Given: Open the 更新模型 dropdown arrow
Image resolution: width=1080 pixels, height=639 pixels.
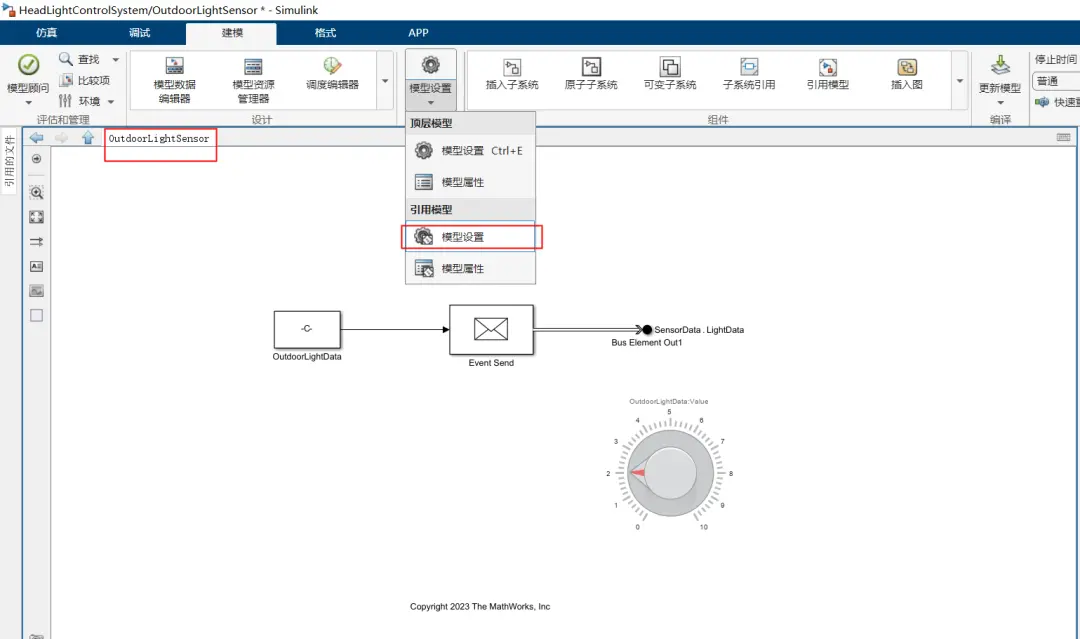Looking at the screenshot, I should [x=1000, y=103].
